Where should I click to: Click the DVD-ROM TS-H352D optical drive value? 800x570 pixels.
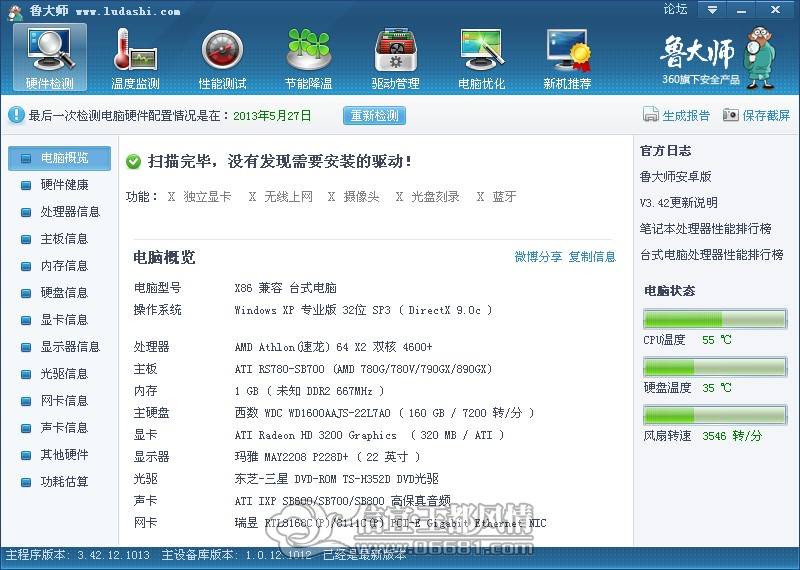point(336,479)
